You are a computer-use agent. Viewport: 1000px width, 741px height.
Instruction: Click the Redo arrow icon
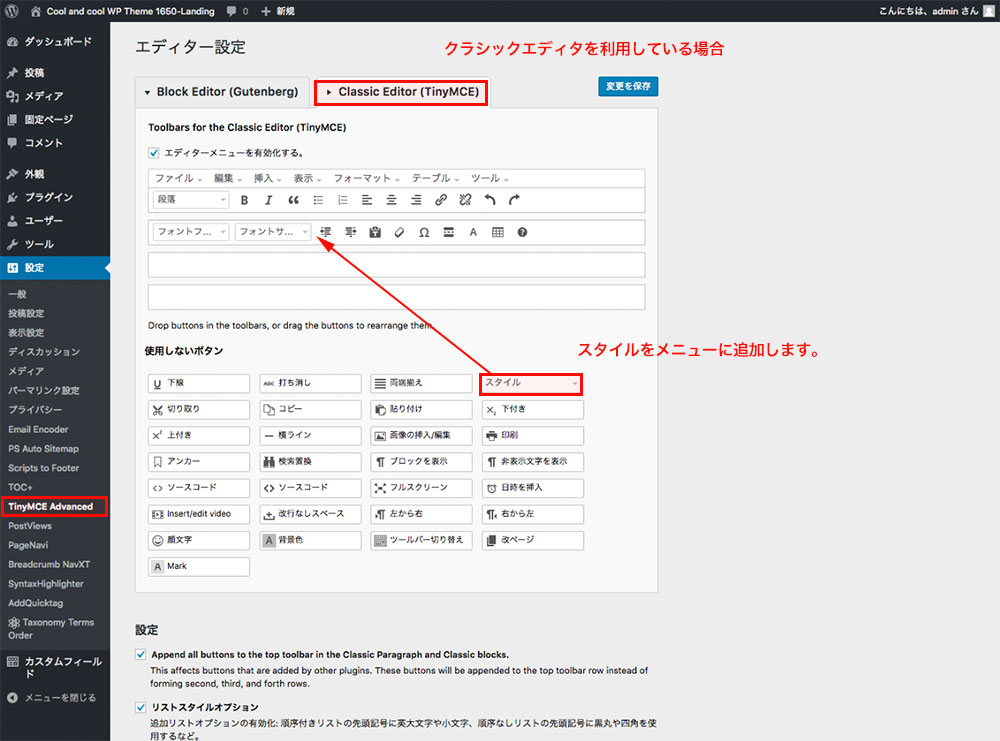pyautogui.click(x=514, y=200)
